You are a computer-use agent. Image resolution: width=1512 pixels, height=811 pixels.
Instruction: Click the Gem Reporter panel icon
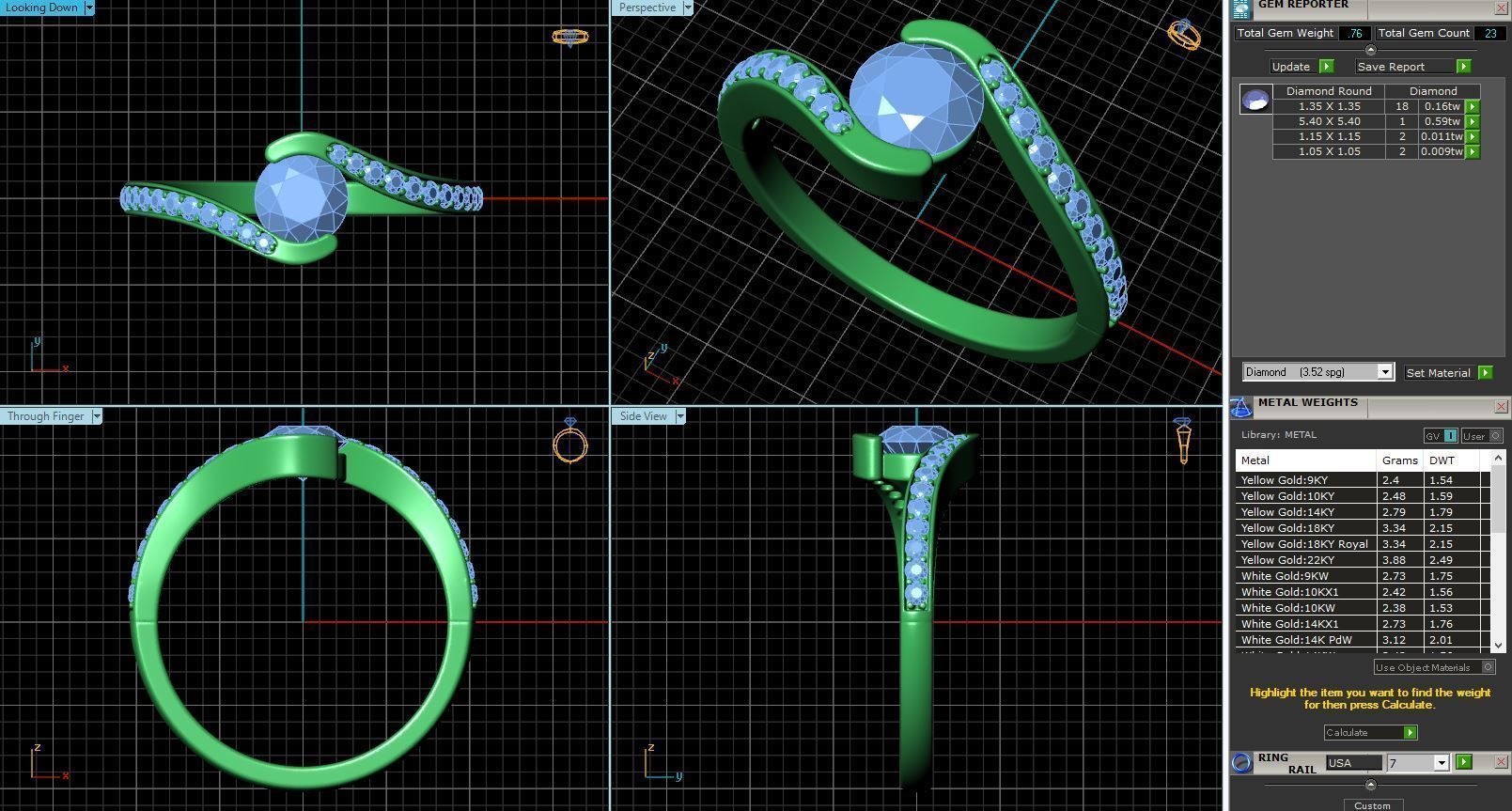pyautogui.click(x=1240, y=8)
